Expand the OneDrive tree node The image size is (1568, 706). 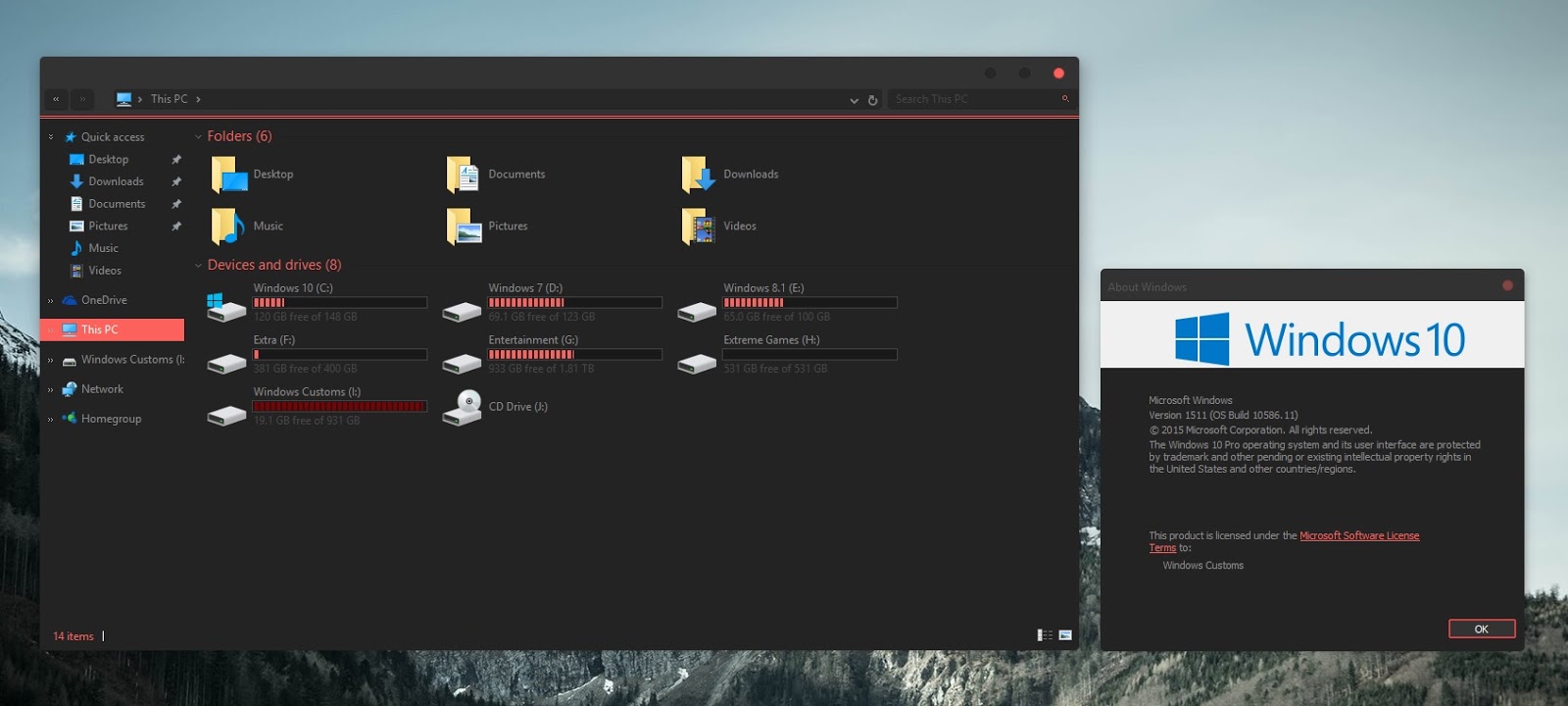pyautogui.click(x=51, y=300)
